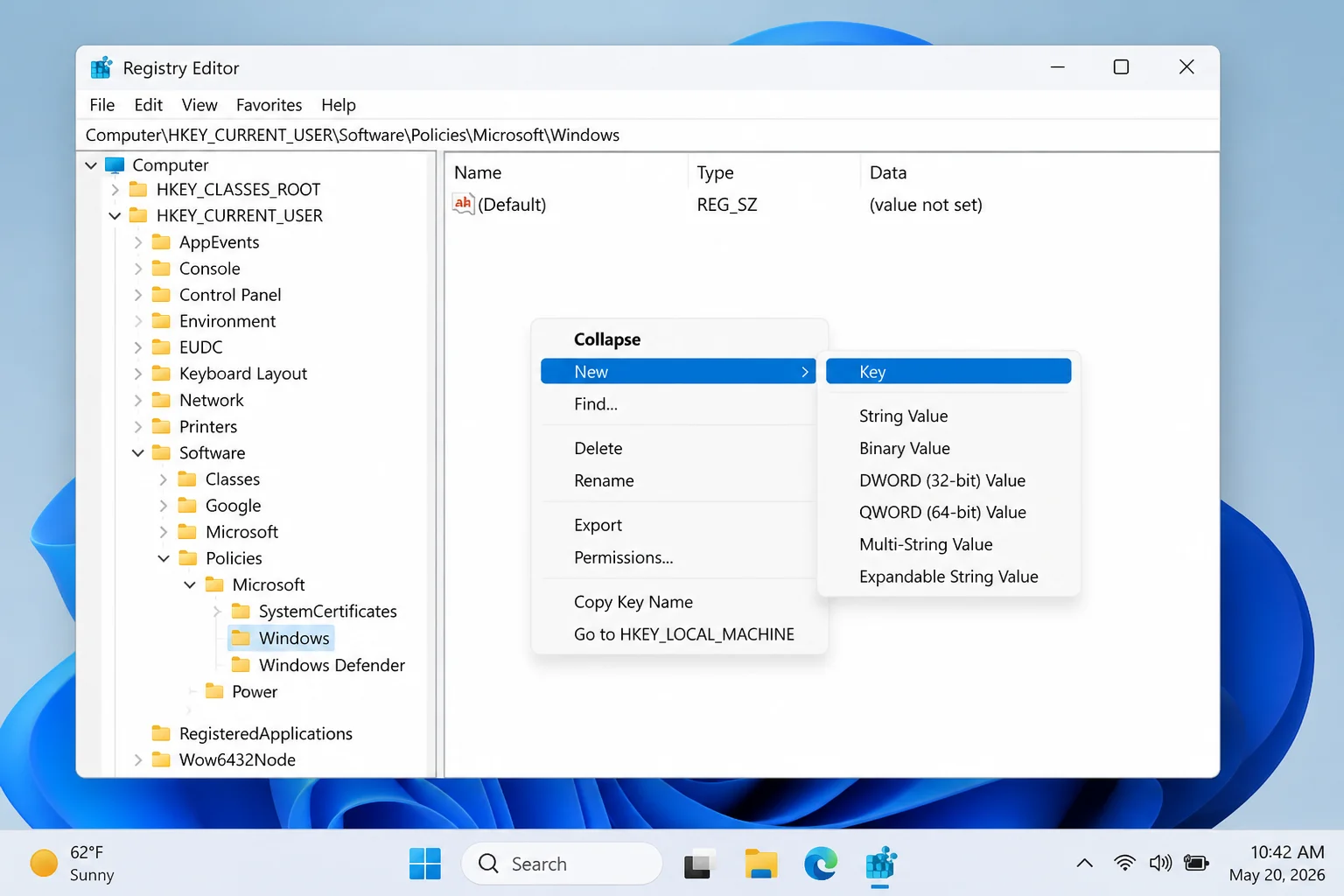Click the volume speaker tray icon
The height and width of the screenshot is (896, 1344).
[x=1160, y=864]
